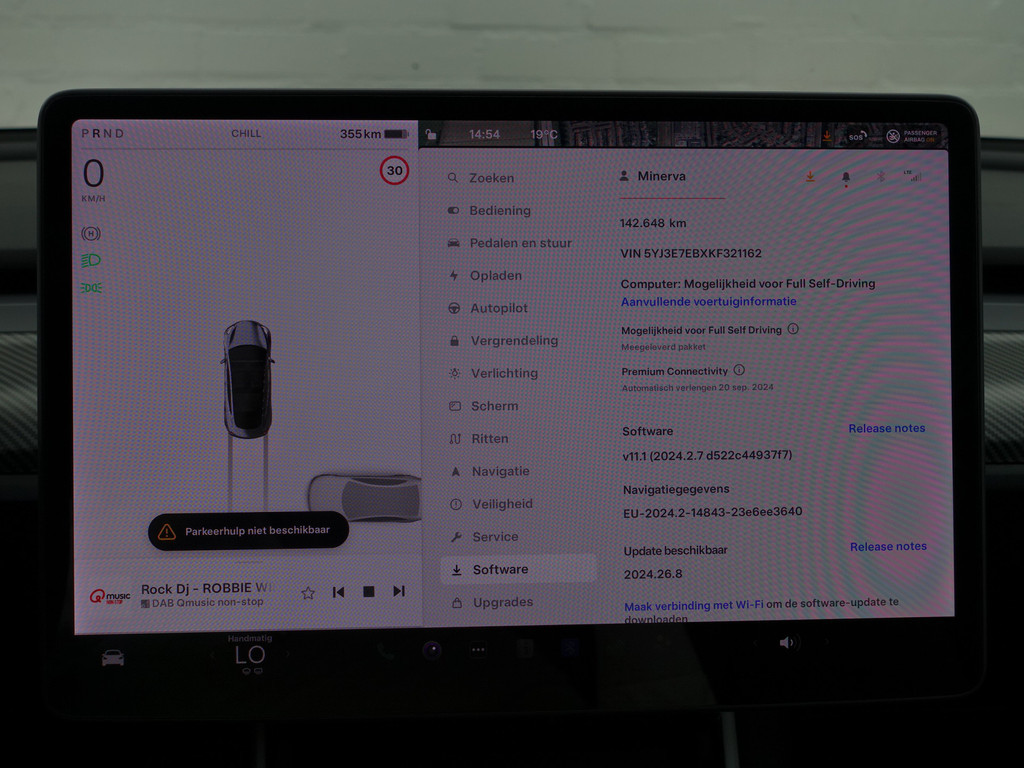Screen dimensions: 1024x768
Task: Toggle Auto Hold with the H icon
Action: pyautogui.click(x=90, y=233)
